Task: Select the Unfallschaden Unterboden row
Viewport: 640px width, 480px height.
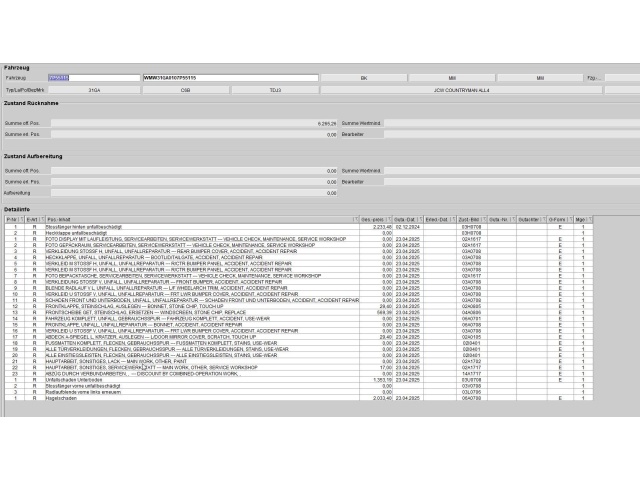Action: [x=200, y=380]
